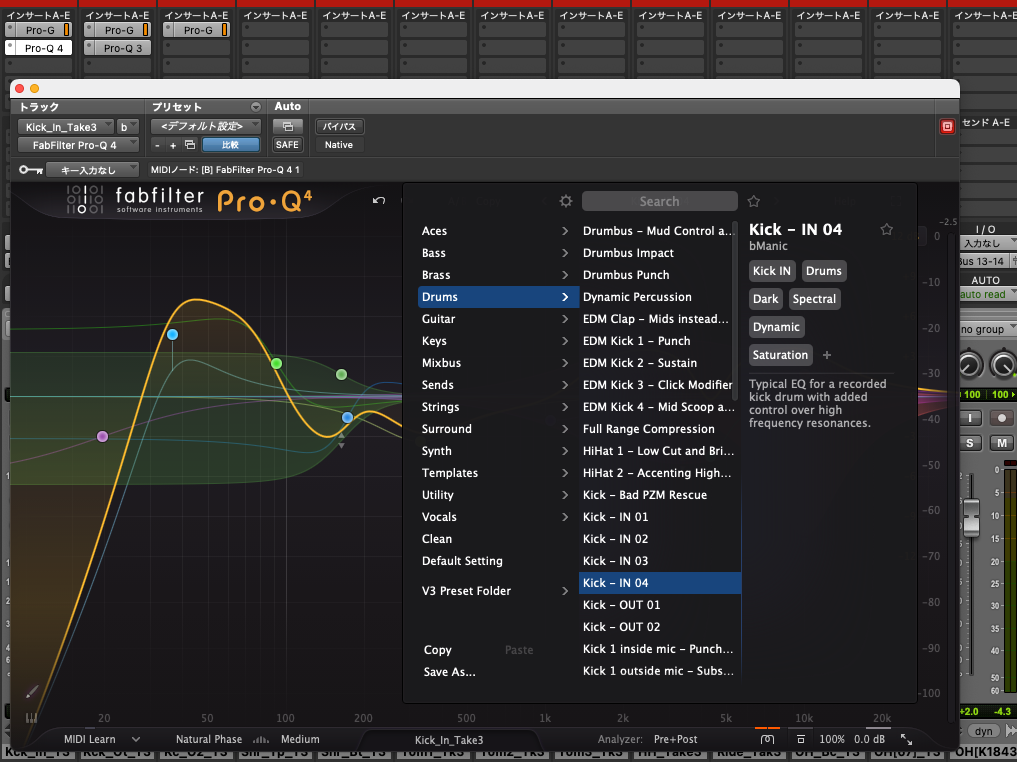Select the purple EQ band node
This screenshot has width=1017, height=762.
click(x=102, y=436)
